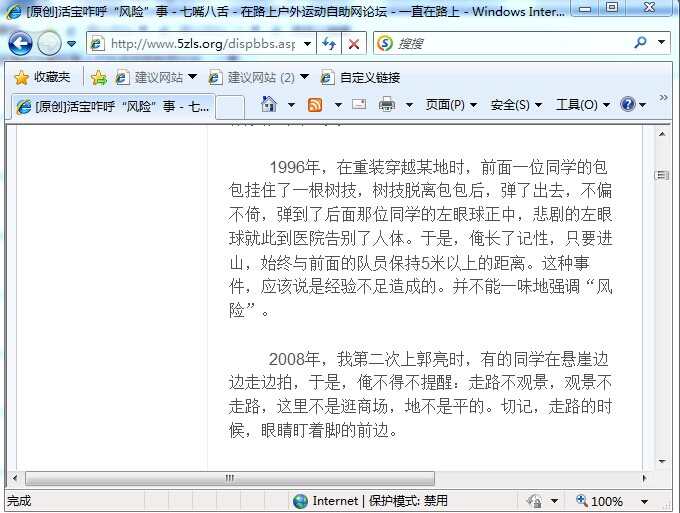This screenshot has width=680, height=513.
Task: Click the privacy/security status bar icon
Action: [535, 501]
